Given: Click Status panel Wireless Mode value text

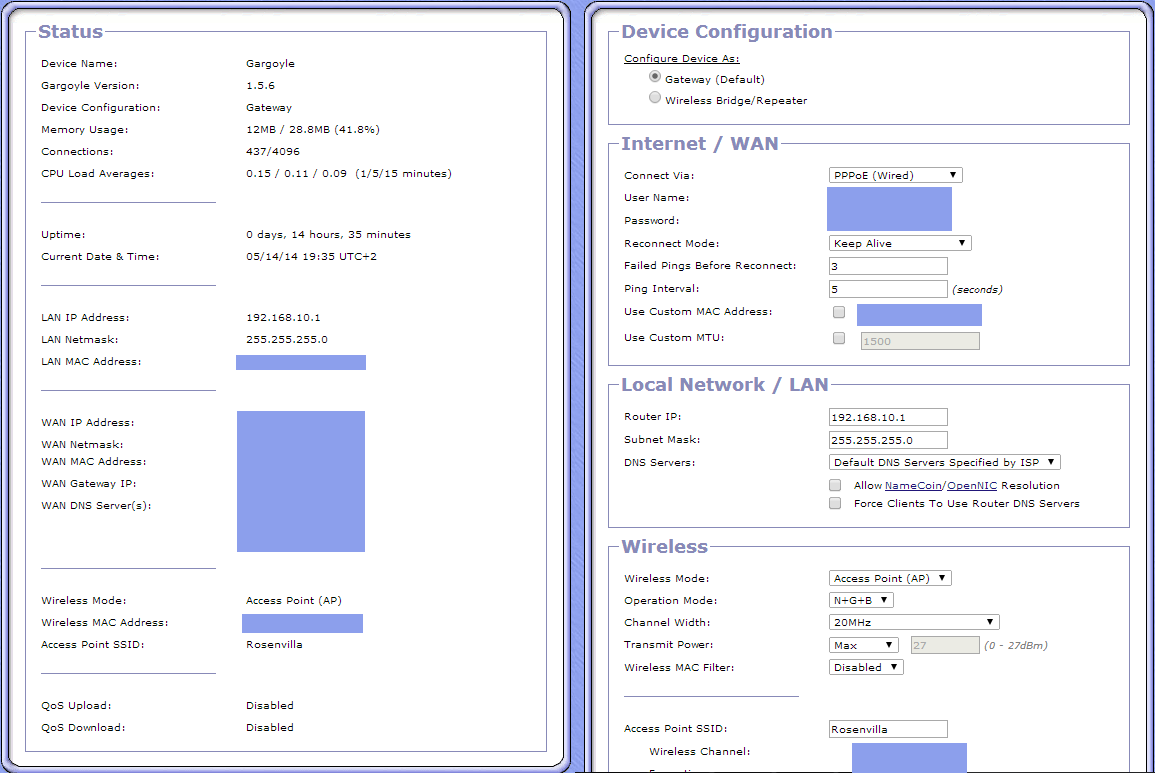Looking at the screenshot, I should point(293,601).
